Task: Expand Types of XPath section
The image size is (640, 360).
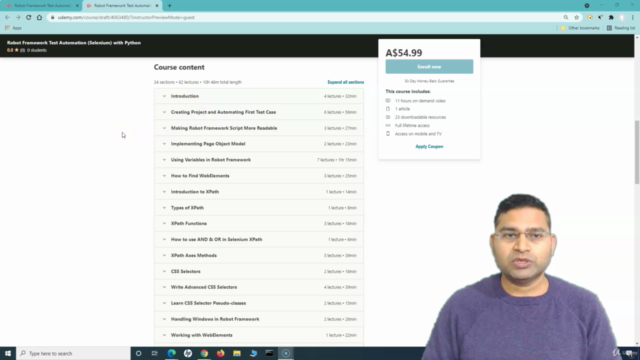Action: coord(259,208)
